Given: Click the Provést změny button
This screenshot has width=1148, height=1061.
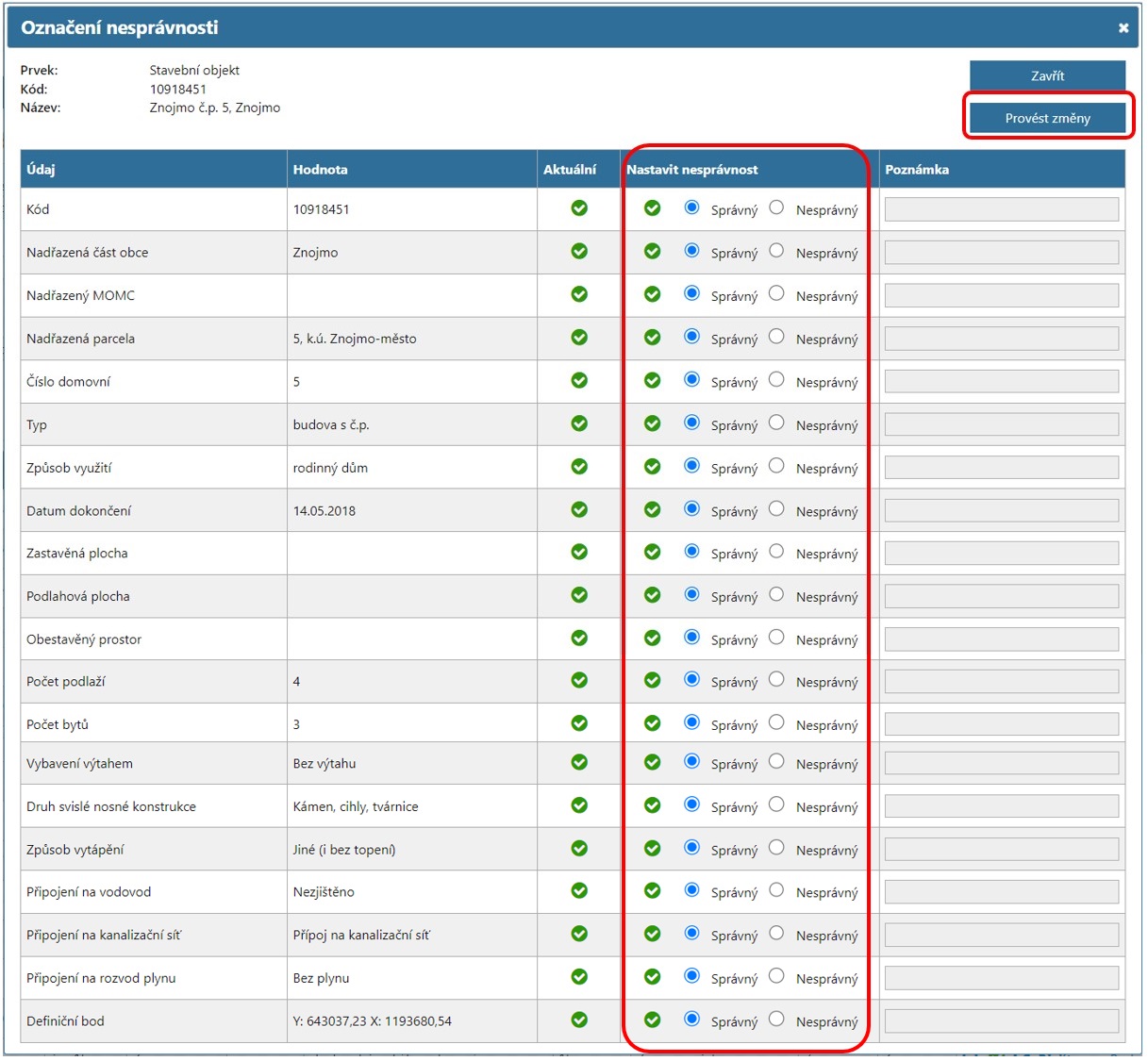Looking at the screenshot, I should [x=1047, y=118].
